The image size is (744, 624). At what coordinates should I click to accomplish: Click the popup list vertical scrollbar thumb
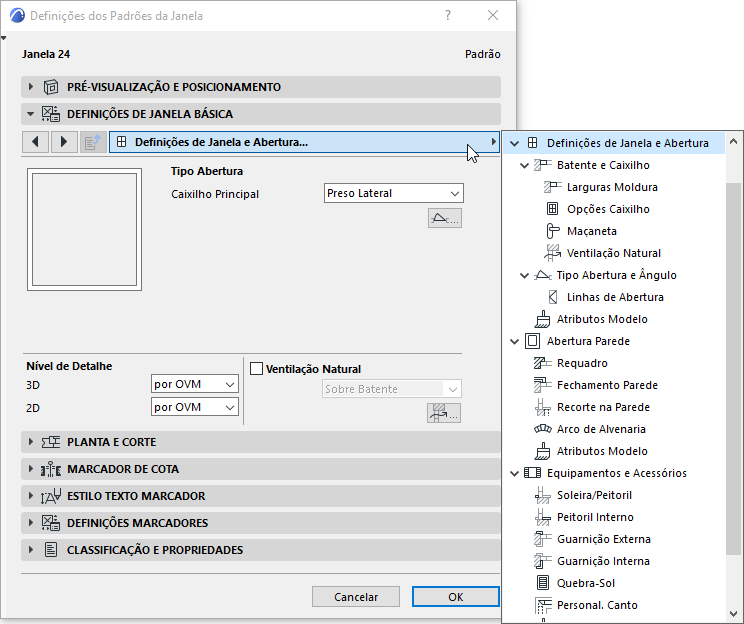point(733,368)
